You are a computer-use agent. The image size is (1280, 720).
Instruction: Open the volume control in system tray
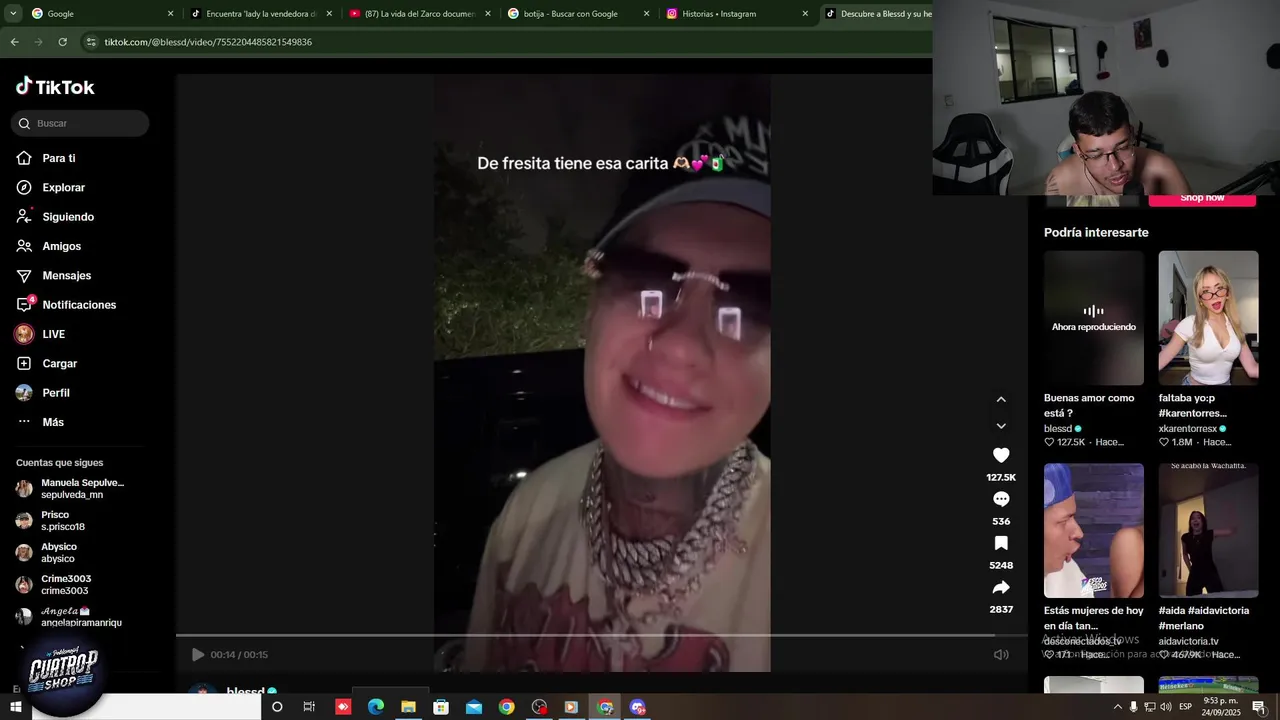[x=1165, y=707]
